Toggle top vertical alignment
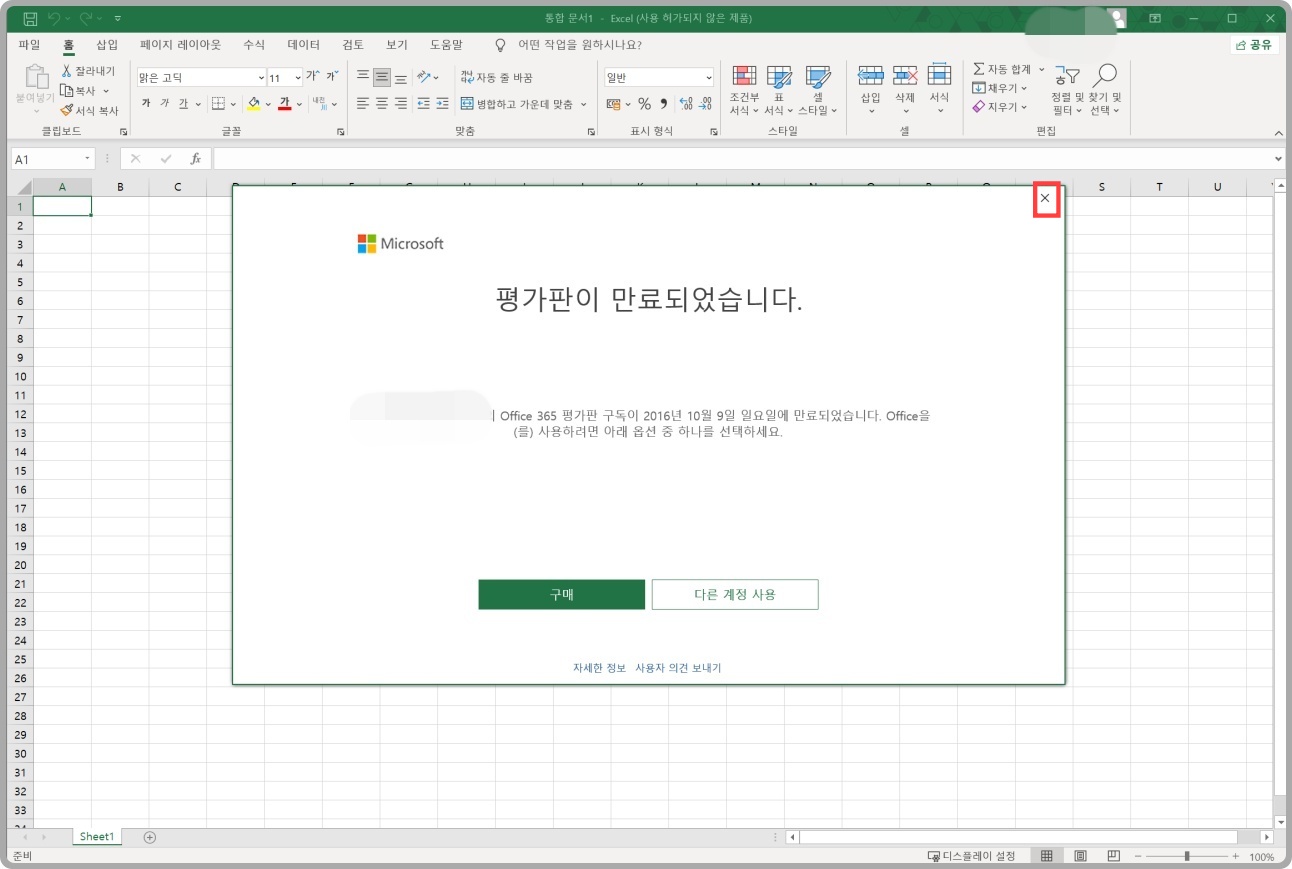 pyautogui.click(x=363, y=77)
